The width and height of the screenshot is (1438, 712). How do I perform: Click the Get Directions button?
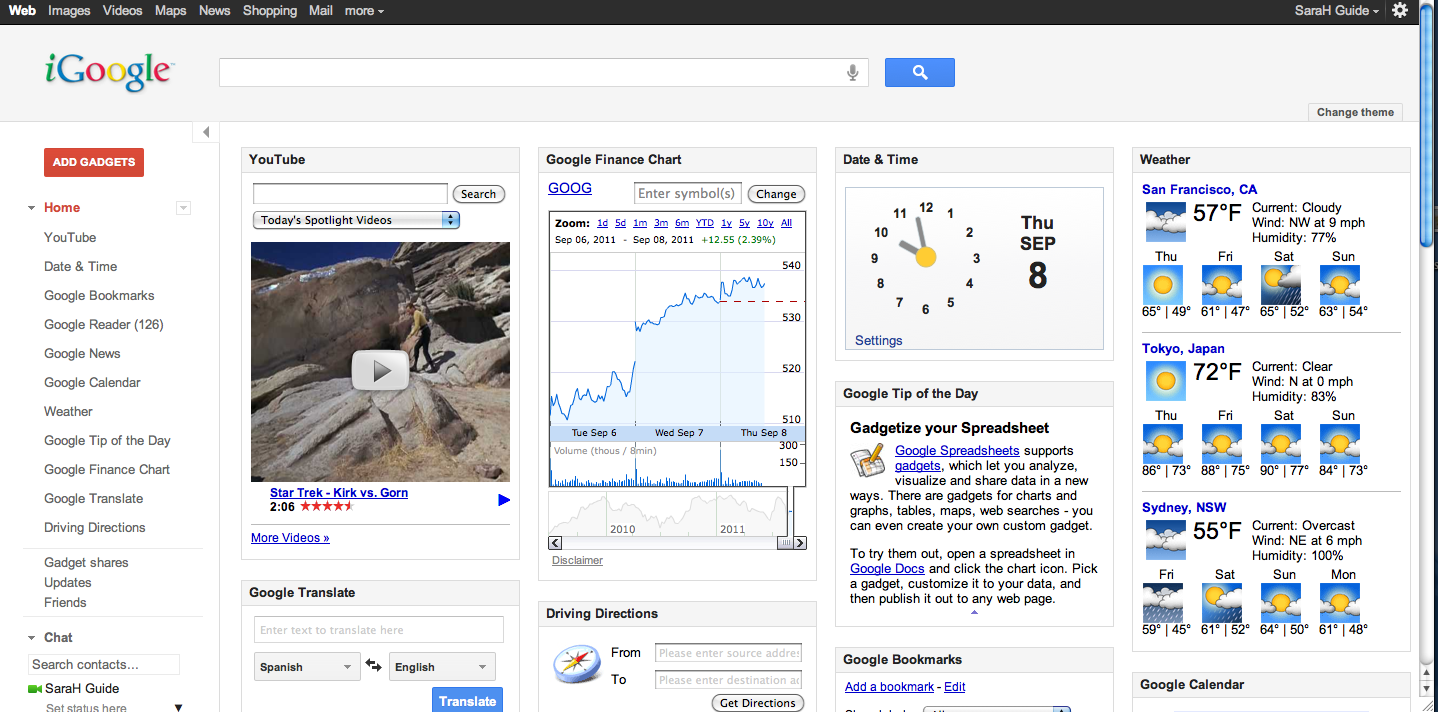(757, 702)
